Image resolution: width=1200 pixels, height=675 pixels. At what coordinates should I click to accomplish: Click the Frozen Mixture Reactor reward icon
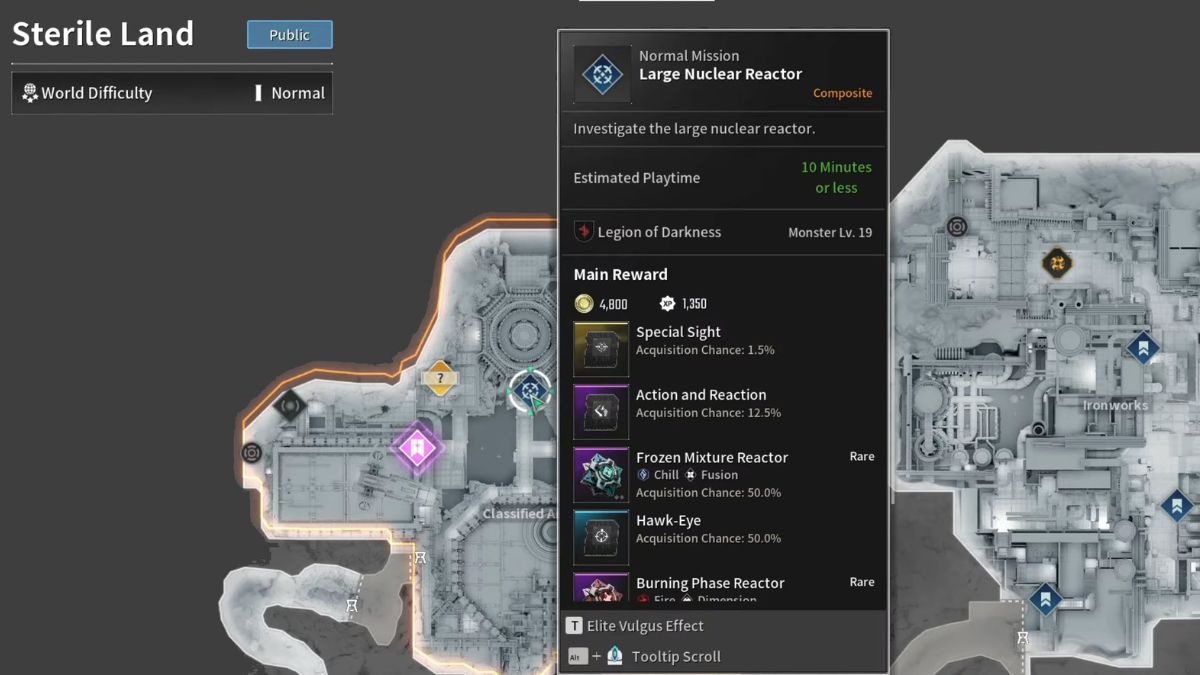(601, 475)
